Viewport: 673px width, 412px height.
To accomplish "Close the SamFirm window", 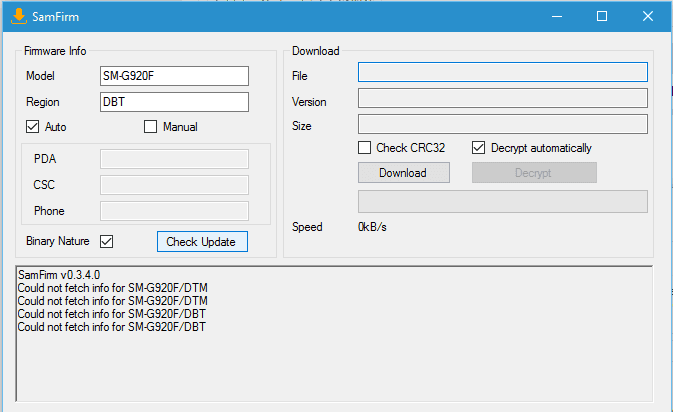I will click(x=648, y=16).
